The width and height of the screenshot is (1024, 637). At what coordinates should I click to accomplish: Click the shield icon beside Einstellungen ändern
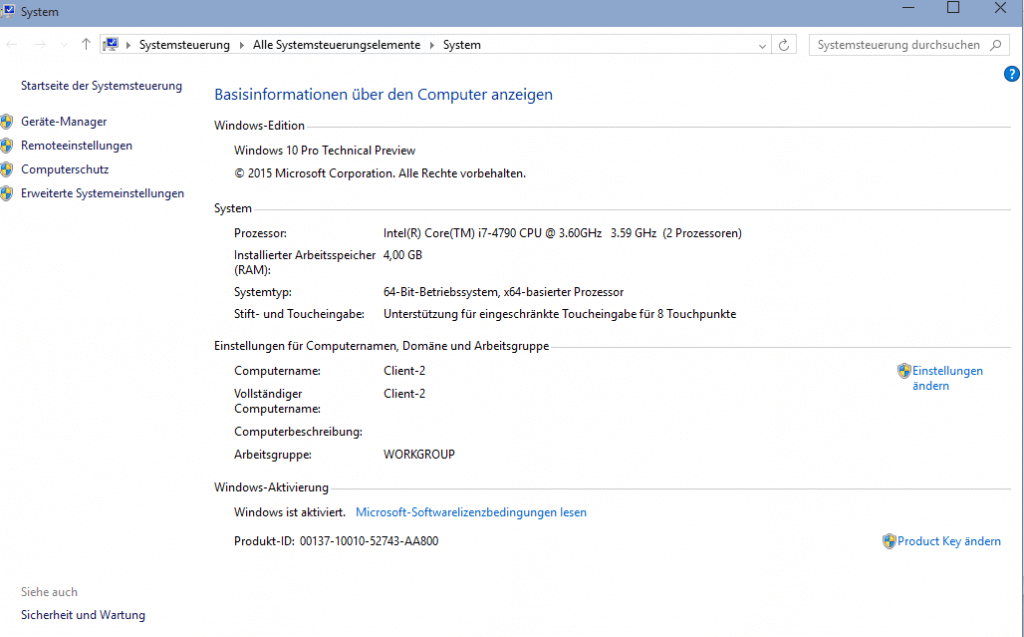click(x=904, y=371)
